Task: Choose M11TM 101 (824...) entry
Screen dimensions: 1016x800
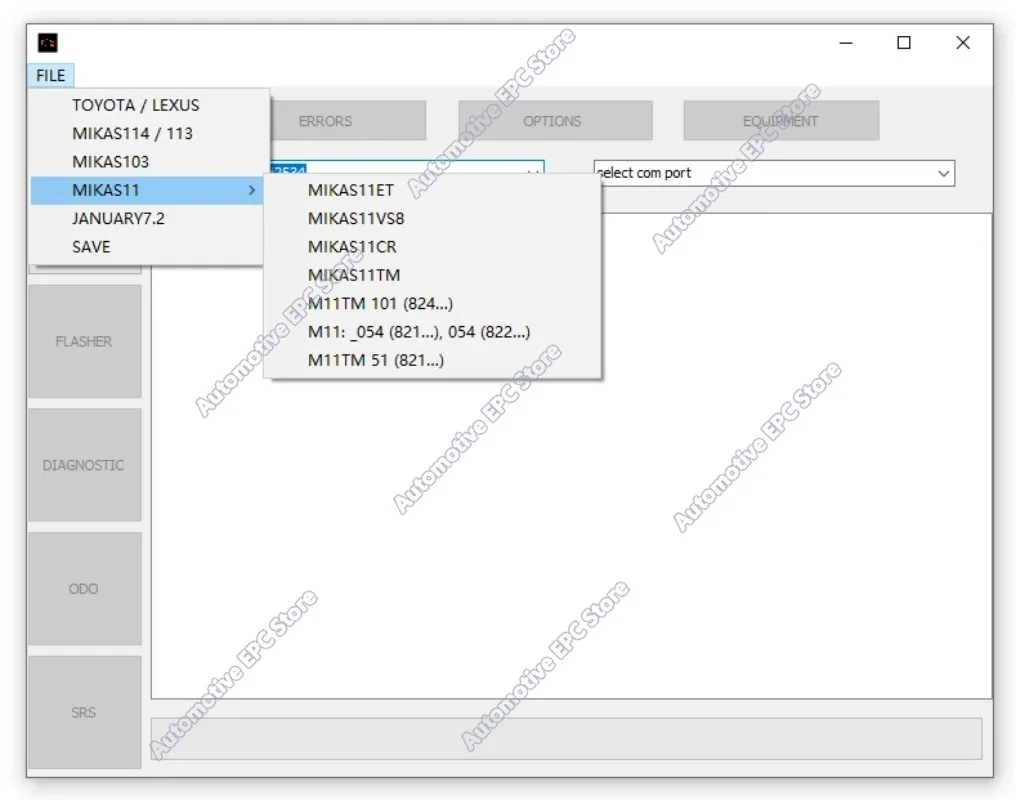Action: pyautogui.click(x=432, y=304)
